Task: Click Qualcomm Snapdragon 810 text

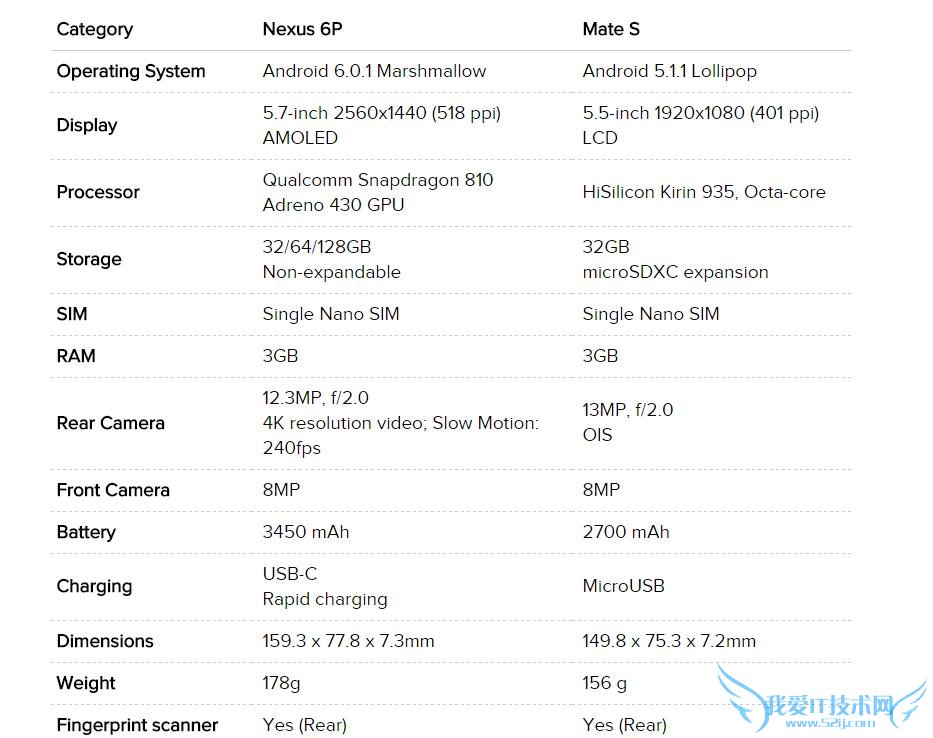Action: (x=377, y=180)
